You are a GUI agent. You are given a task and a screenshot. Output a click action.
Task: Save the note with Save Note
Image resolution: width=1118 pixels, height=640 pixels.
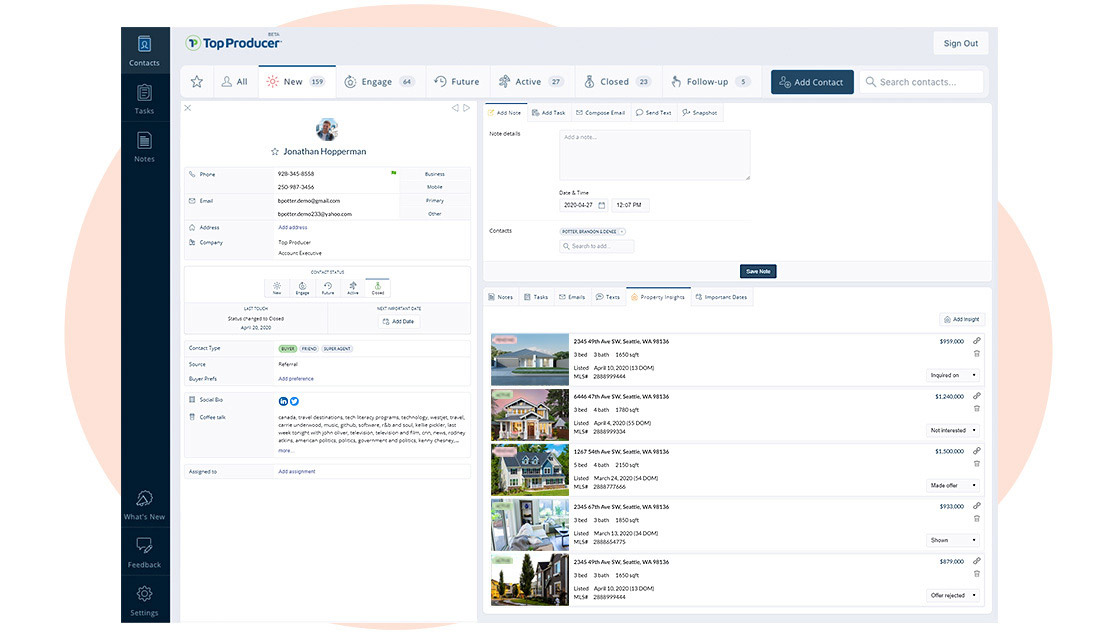click(758, 272)
